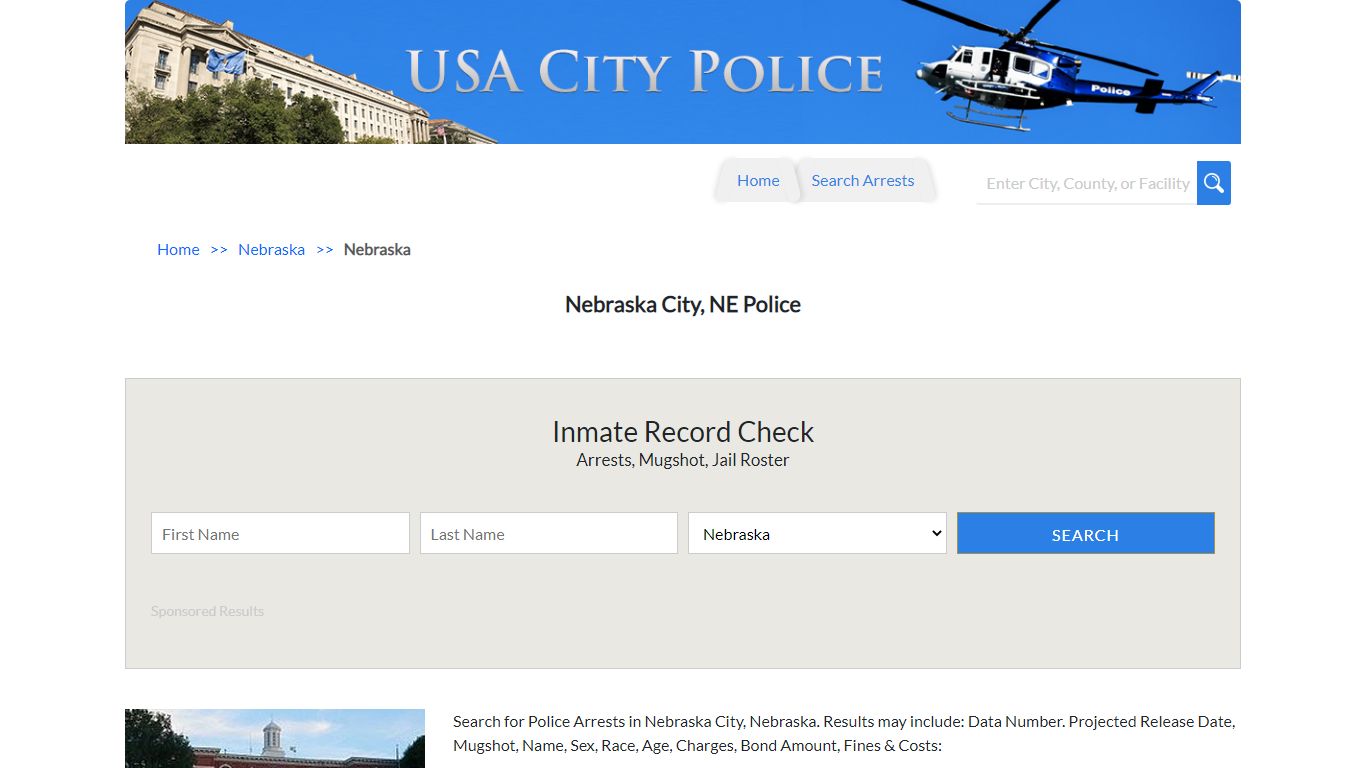
Task: Click the First Name input field
Action: [x=279, y=533]
